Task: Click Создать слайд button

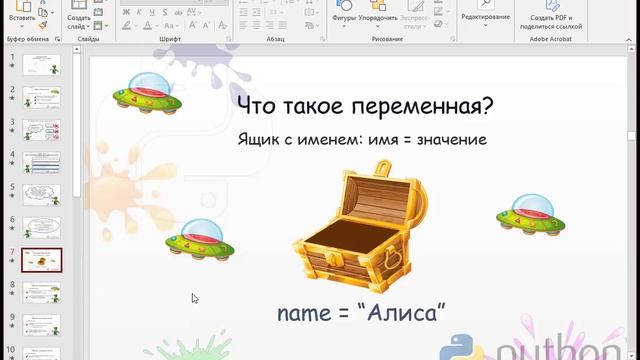Action: tap(78, 16)
